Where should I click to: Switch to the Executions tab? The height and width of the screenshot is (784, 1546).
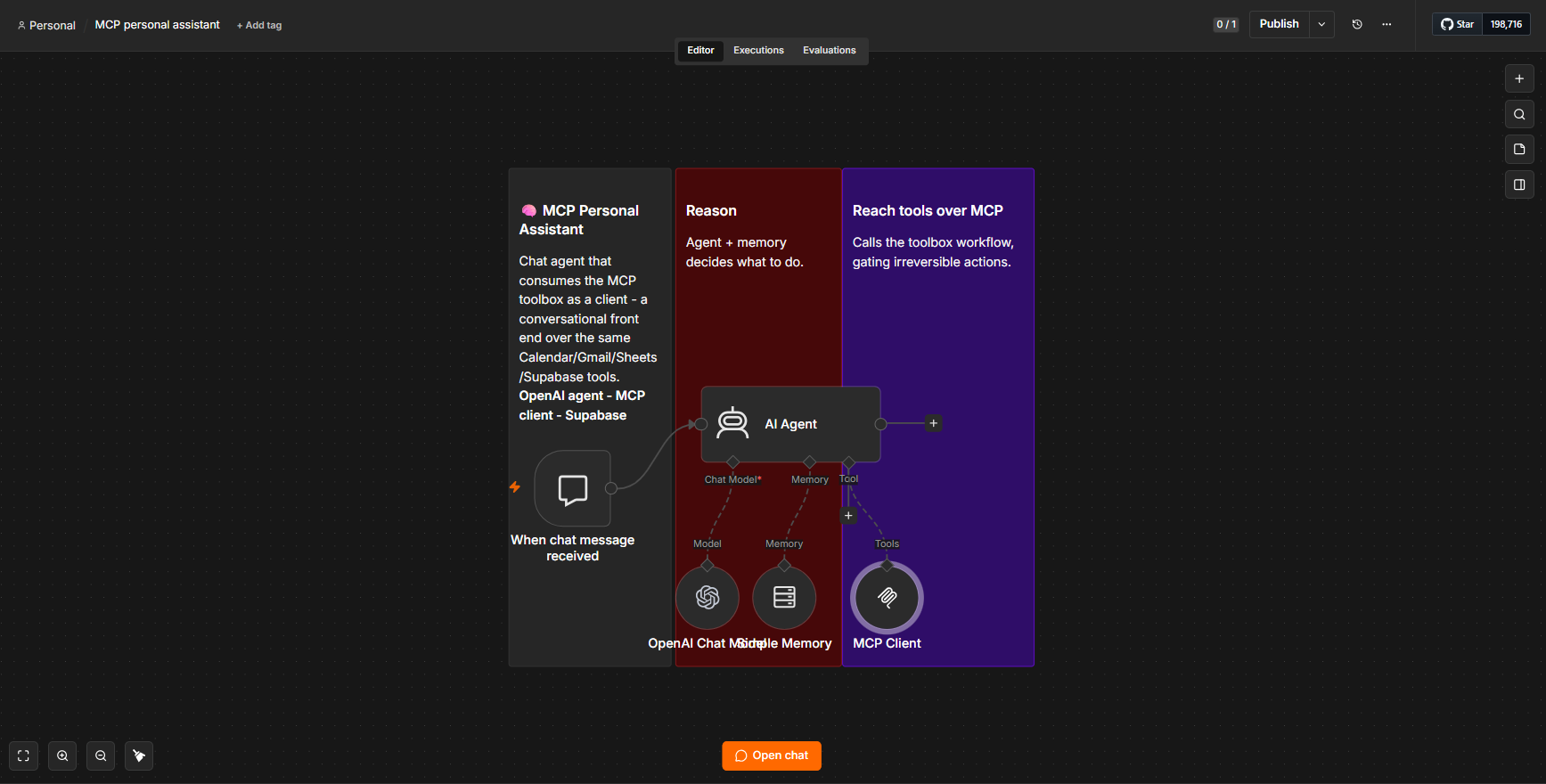759,51
